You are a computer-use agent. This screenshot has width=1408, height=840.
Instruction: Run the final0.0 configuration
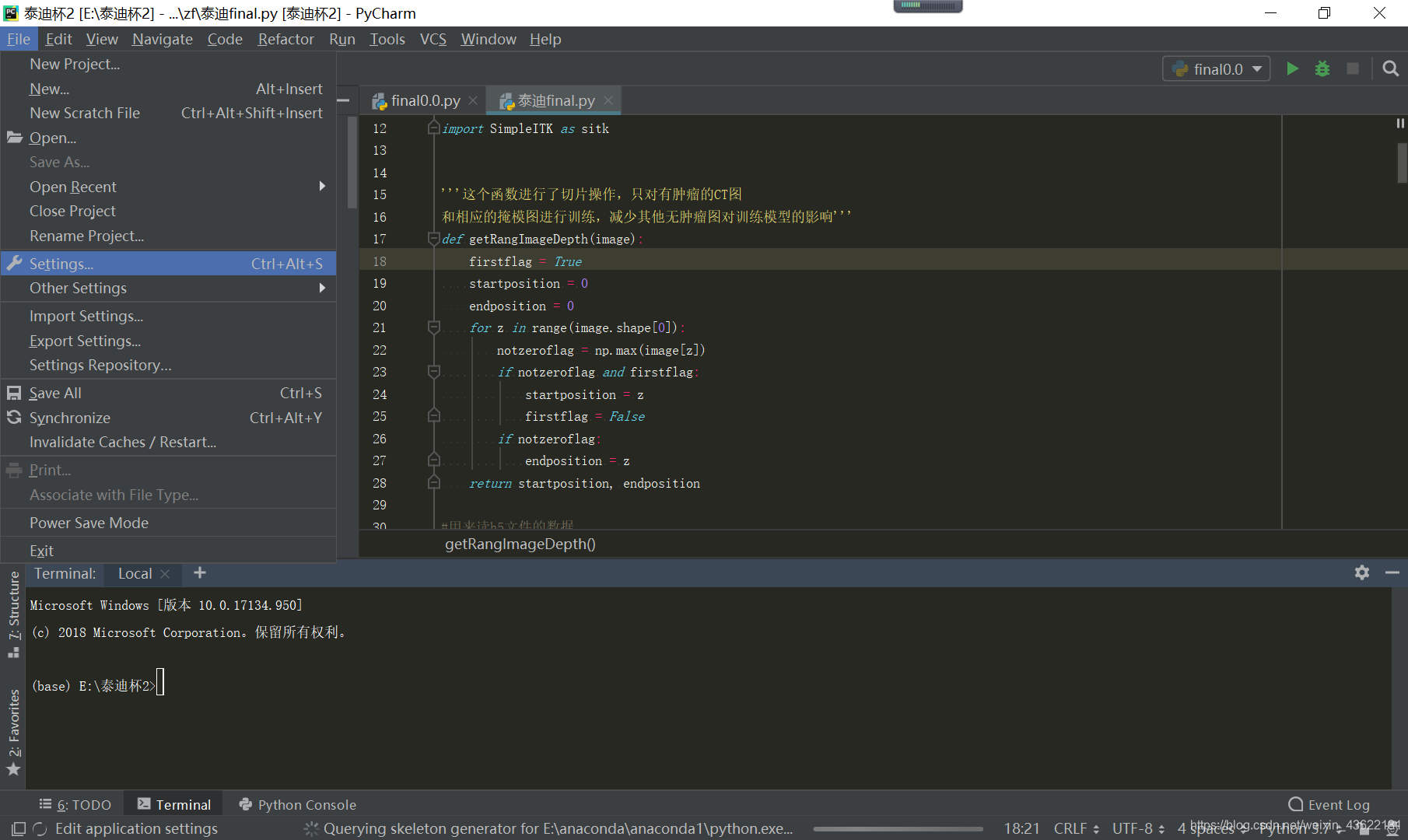coord(1292,68)
